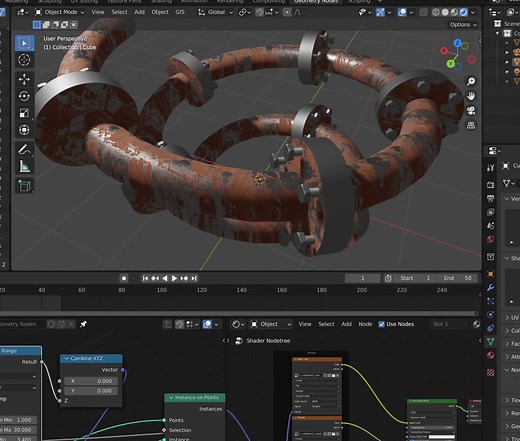Select the Add Cube tool
This screenshot has height=441, width=520.
[24, 186]
